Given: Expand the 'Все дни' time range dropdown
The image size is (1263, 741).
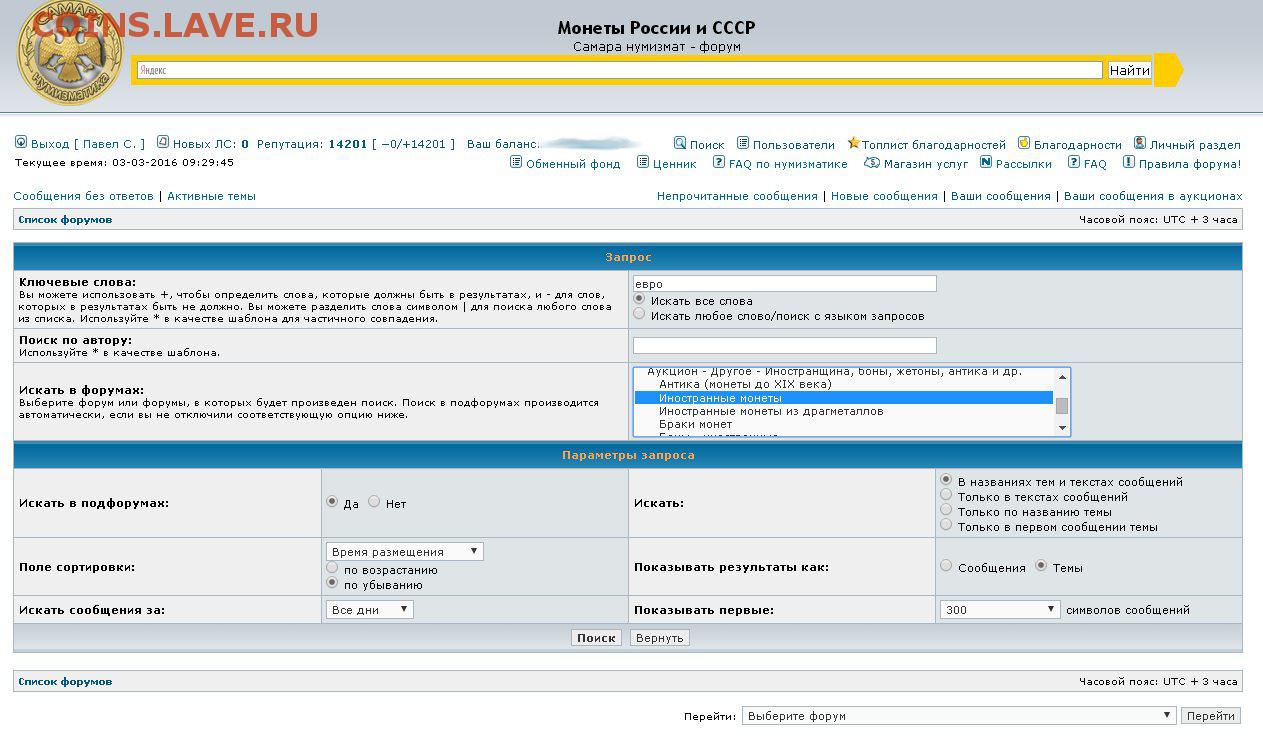Looking at the screenshot, I should coord(369,609).
